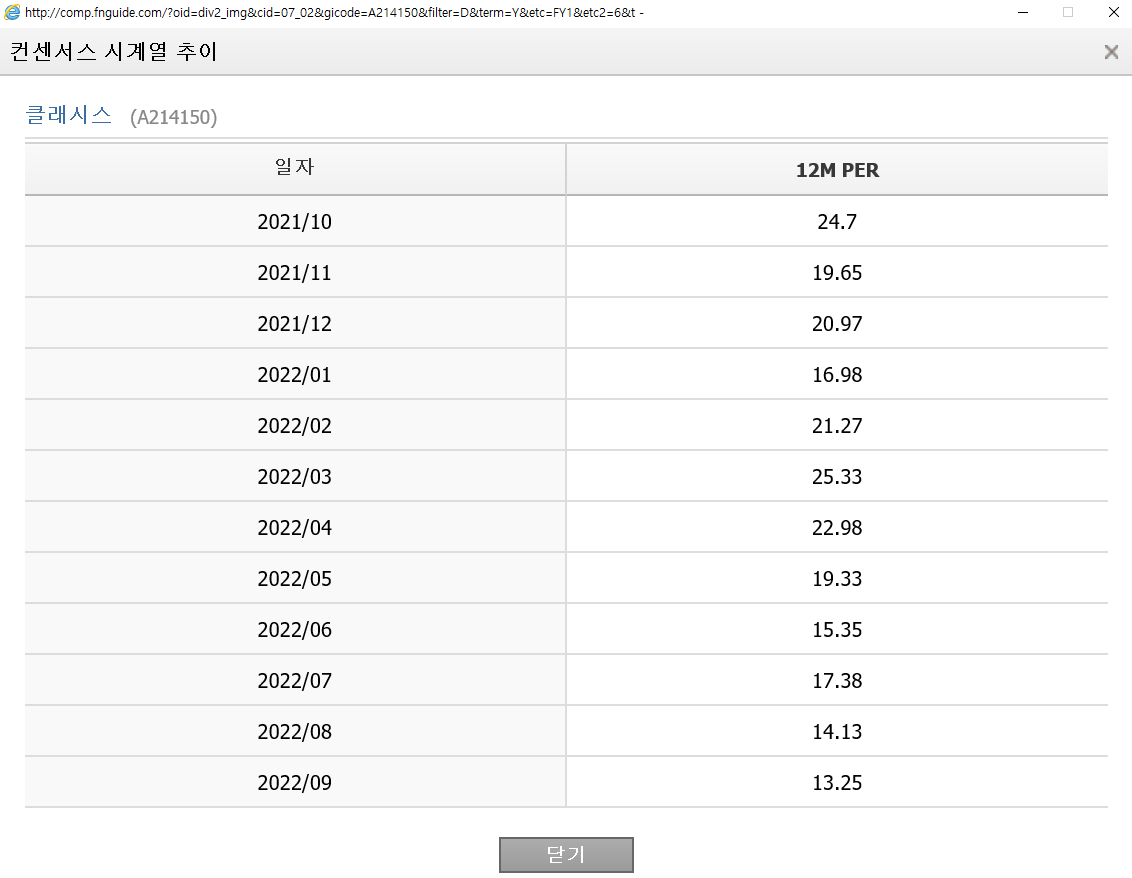Click the 컨센서스 시계열 추이 heading
Screen dimensions: 1132x878
(114, 51)
